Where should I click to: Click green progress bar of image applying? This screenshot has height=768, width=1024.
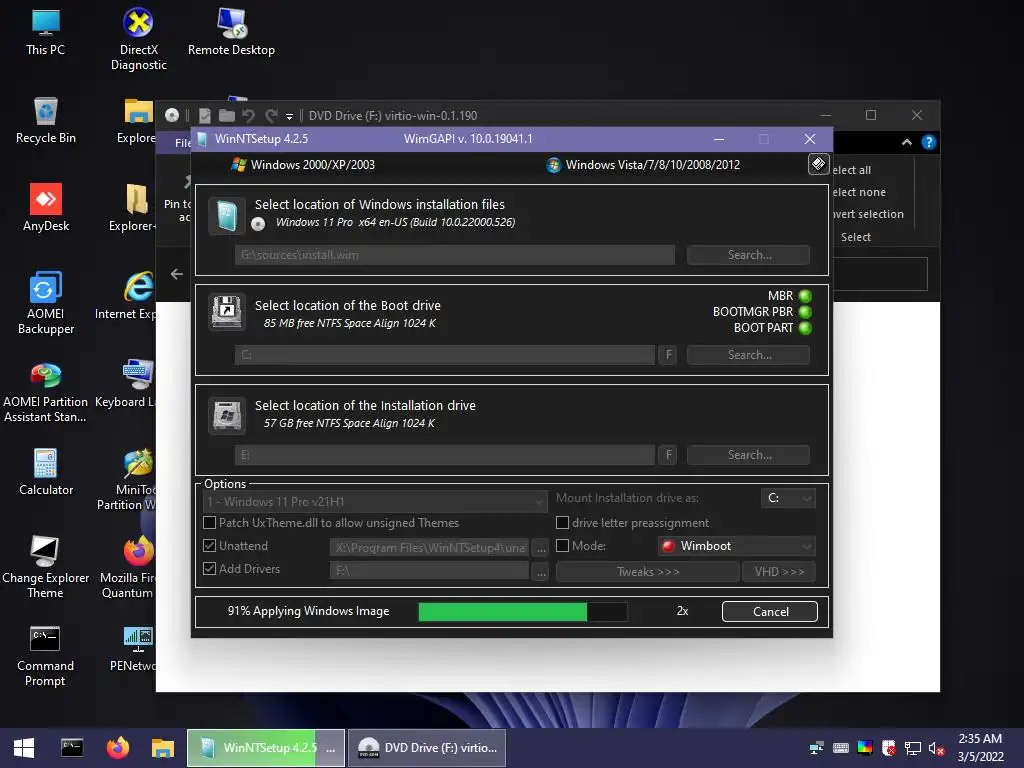pos(522,612)
